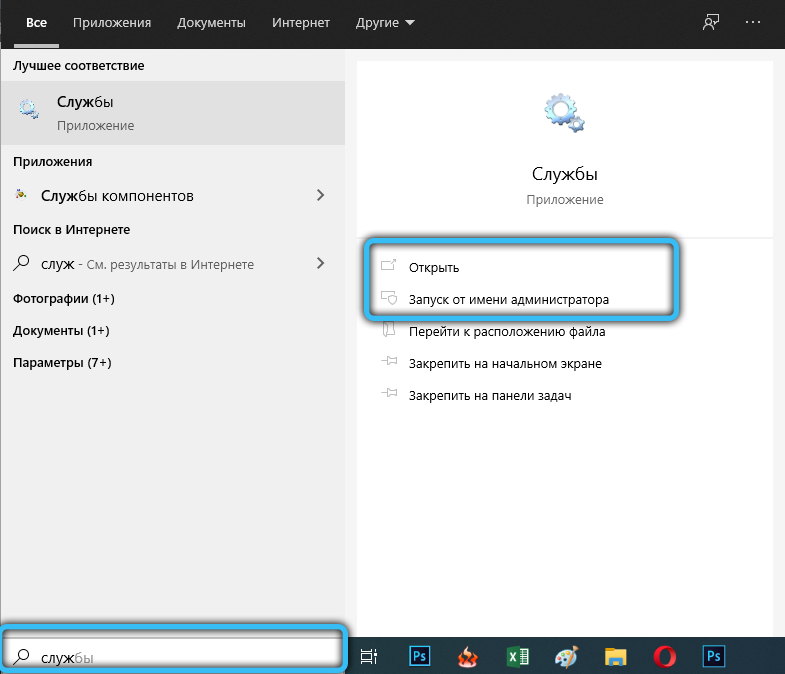Launch Opera browser from the taskbar

pyautogui.click(x=665, y=656)
